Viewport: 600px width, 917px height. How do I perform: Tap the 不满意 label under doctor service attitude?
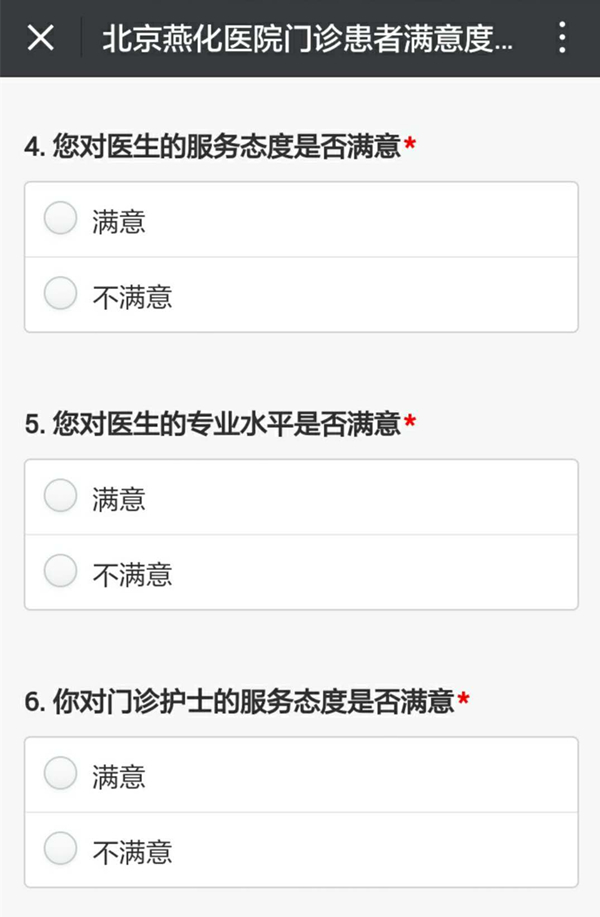point(132,297)
